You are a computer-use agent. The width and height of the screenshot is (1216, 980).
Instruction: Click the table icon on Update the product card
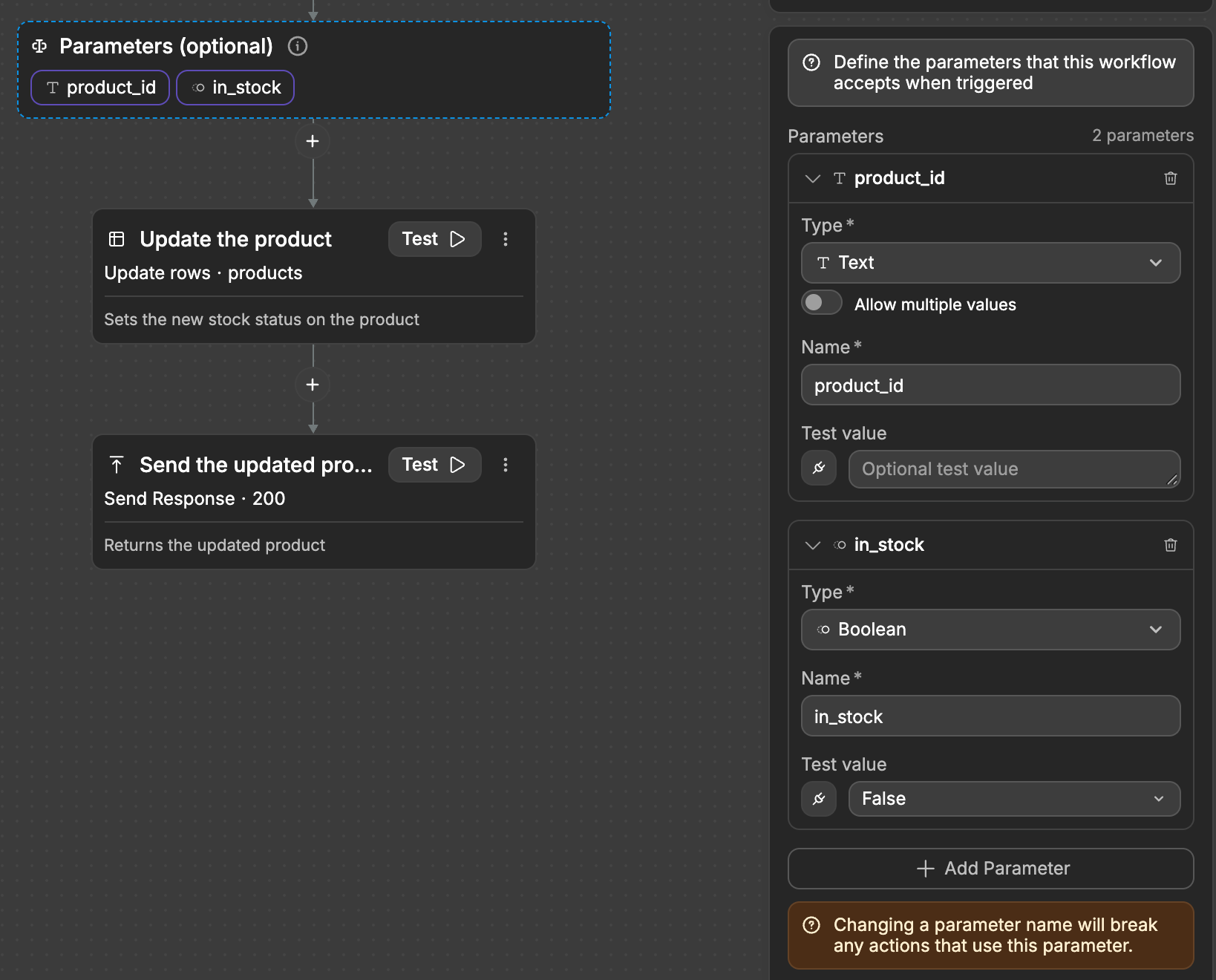point(117,239)
